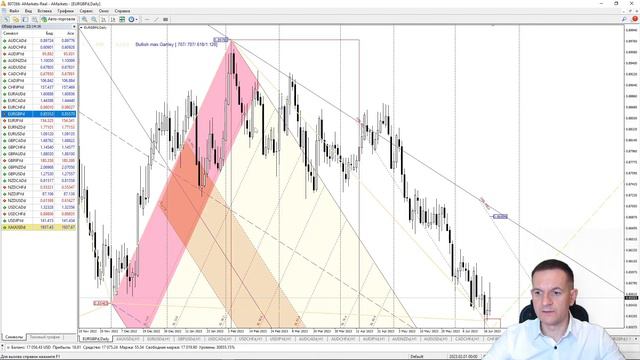Click the price label at left chart low

tap(101, 303)
